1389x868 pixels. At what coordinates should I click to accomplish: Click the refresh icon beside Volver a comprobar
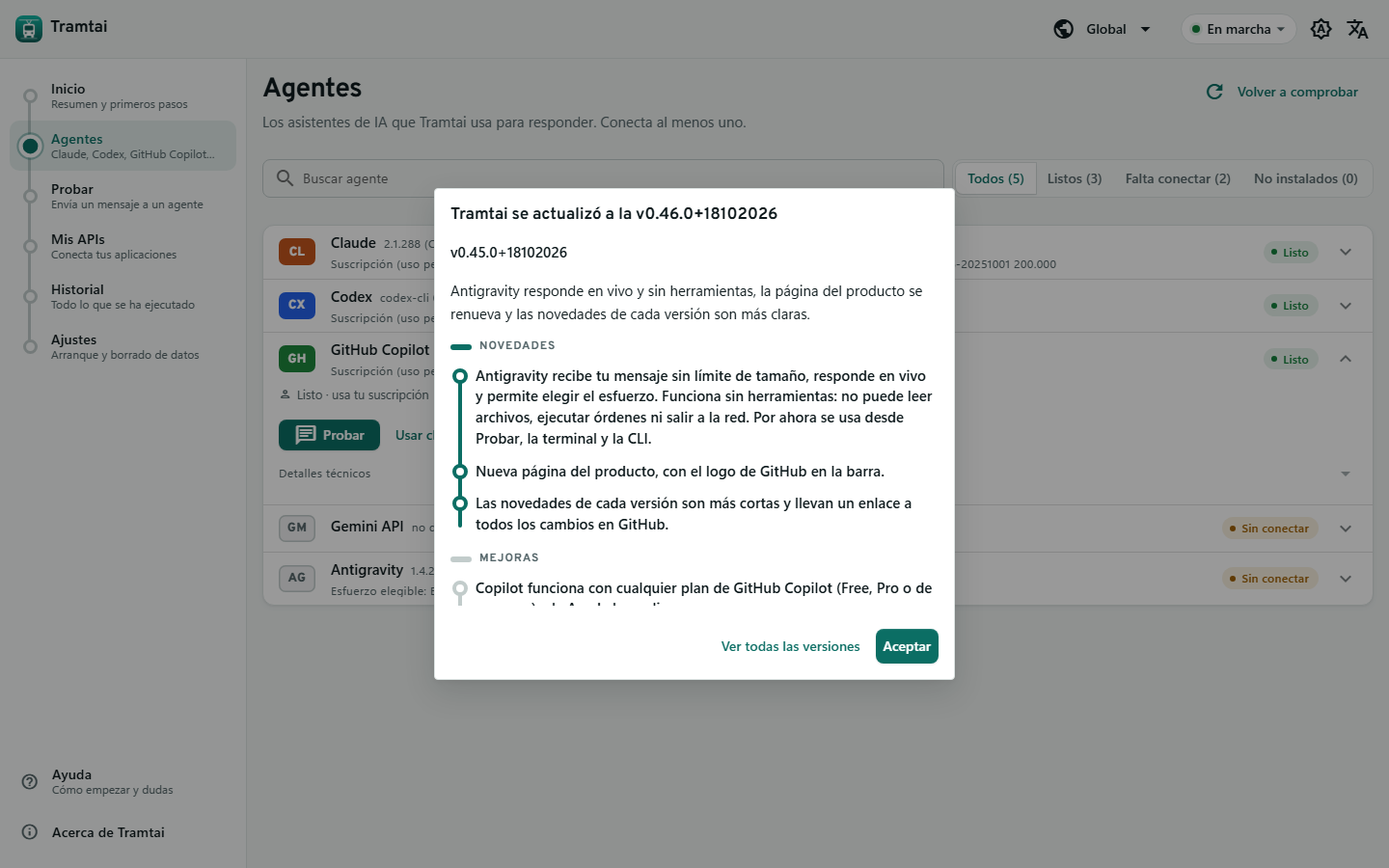(x=1215, y=92)
